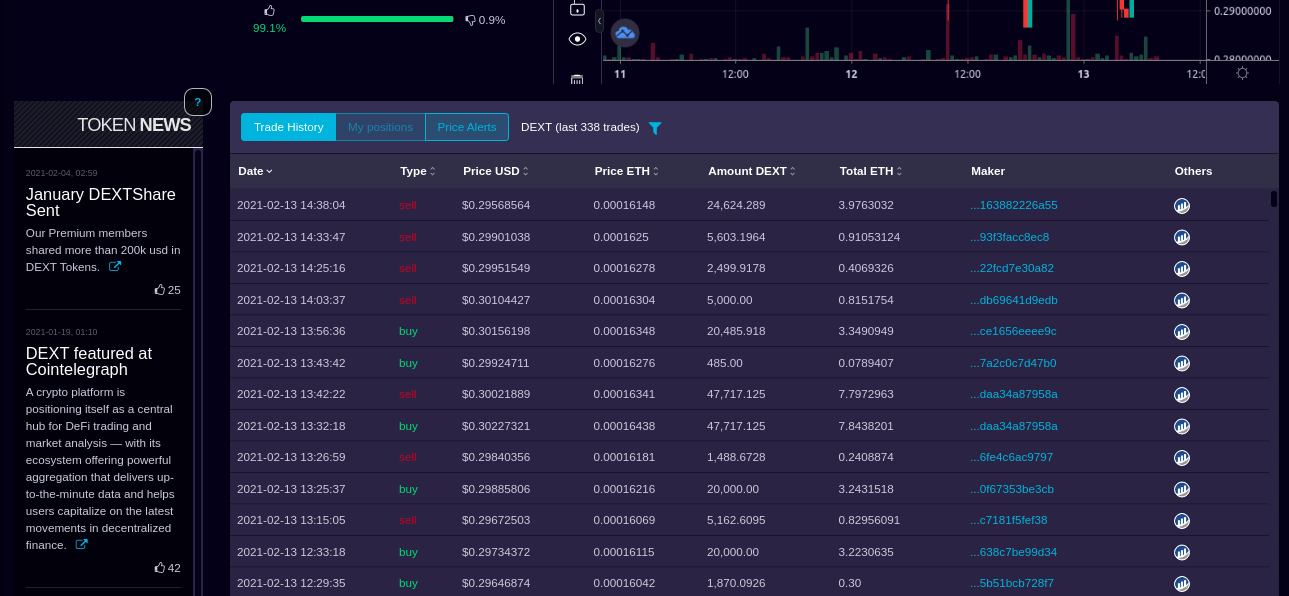The width and height of the screenshot is (1289, 596).
Task: Click the trade table vertical scrollbar
Action: [1274, 198]
